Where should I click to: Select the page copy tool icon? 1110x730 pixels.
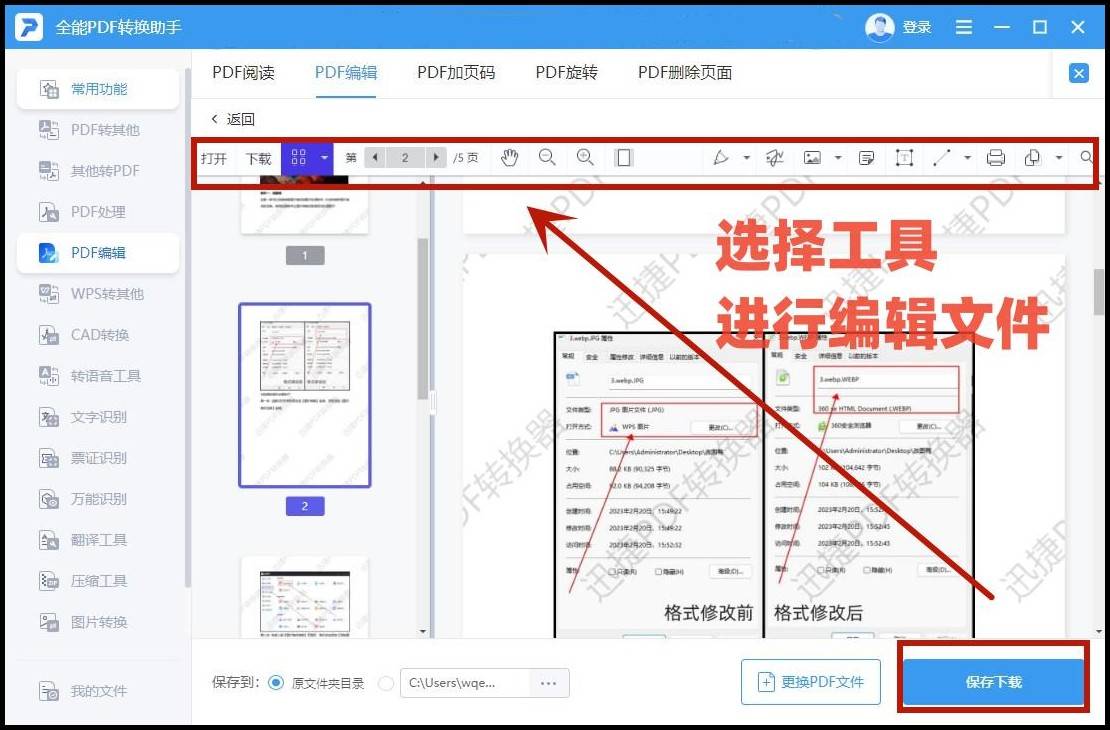pos(1032,157)
